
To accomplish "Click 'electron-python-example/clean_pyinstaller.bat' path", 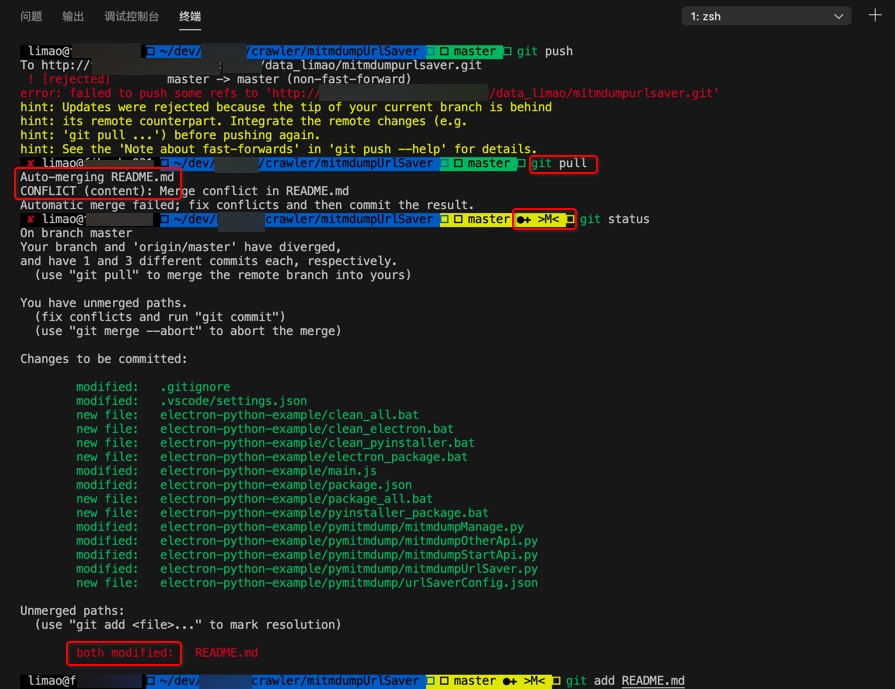I will point(317,443).
